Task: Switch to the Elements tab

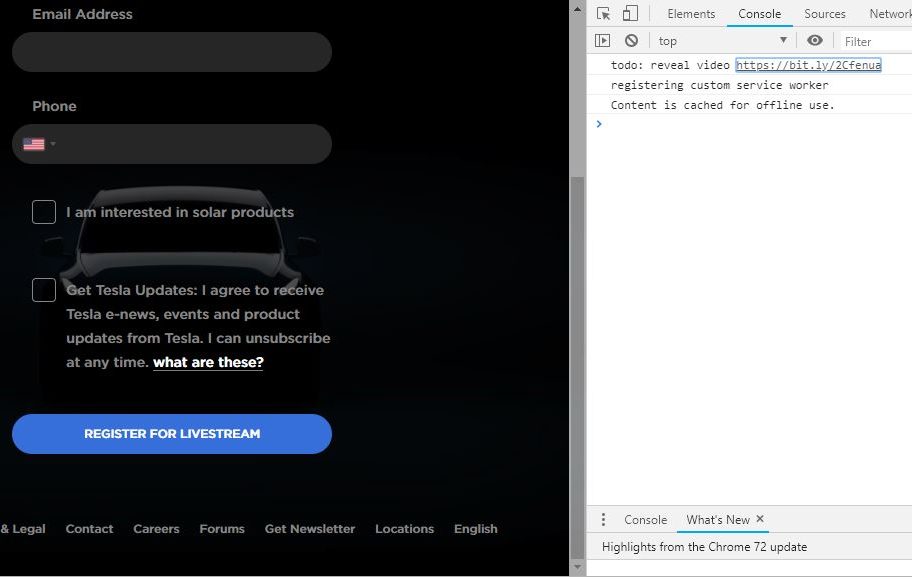Action: pyautogui.click(x=691, y=13)
